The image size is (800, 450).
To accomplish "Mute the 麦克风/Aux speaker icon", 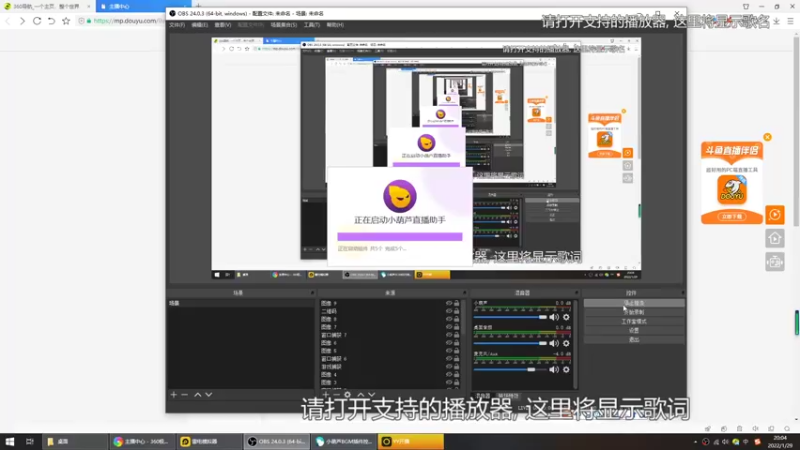I will tap(554, 369).
